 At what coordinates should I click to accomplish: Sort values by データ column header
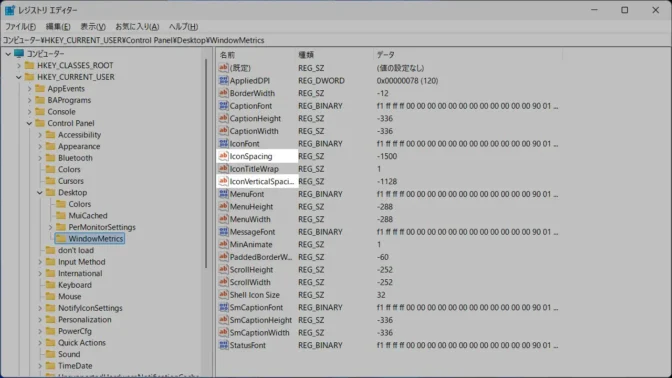pos(468,55)
